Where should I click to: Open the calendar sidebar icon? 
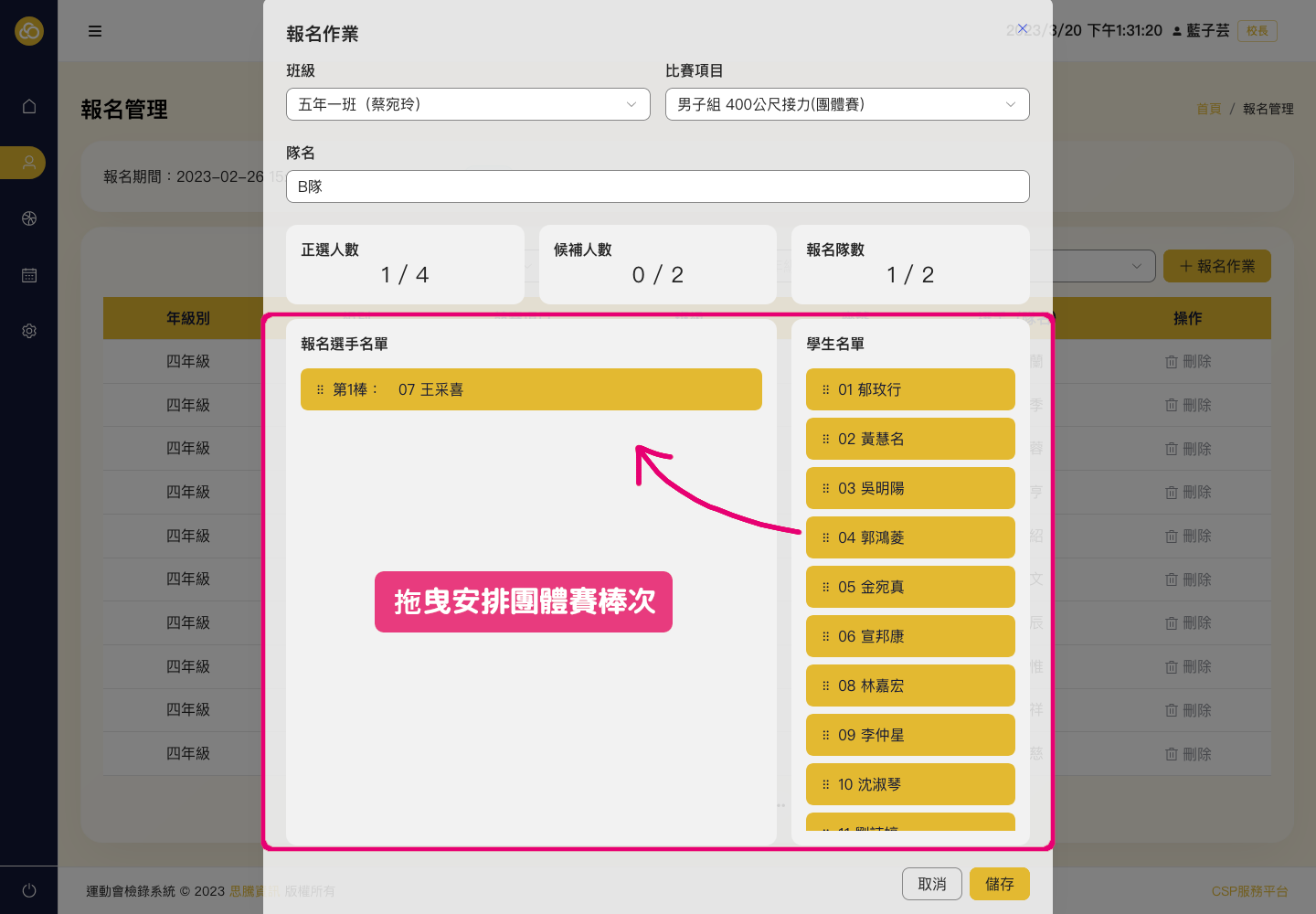[x=29, y=275]
